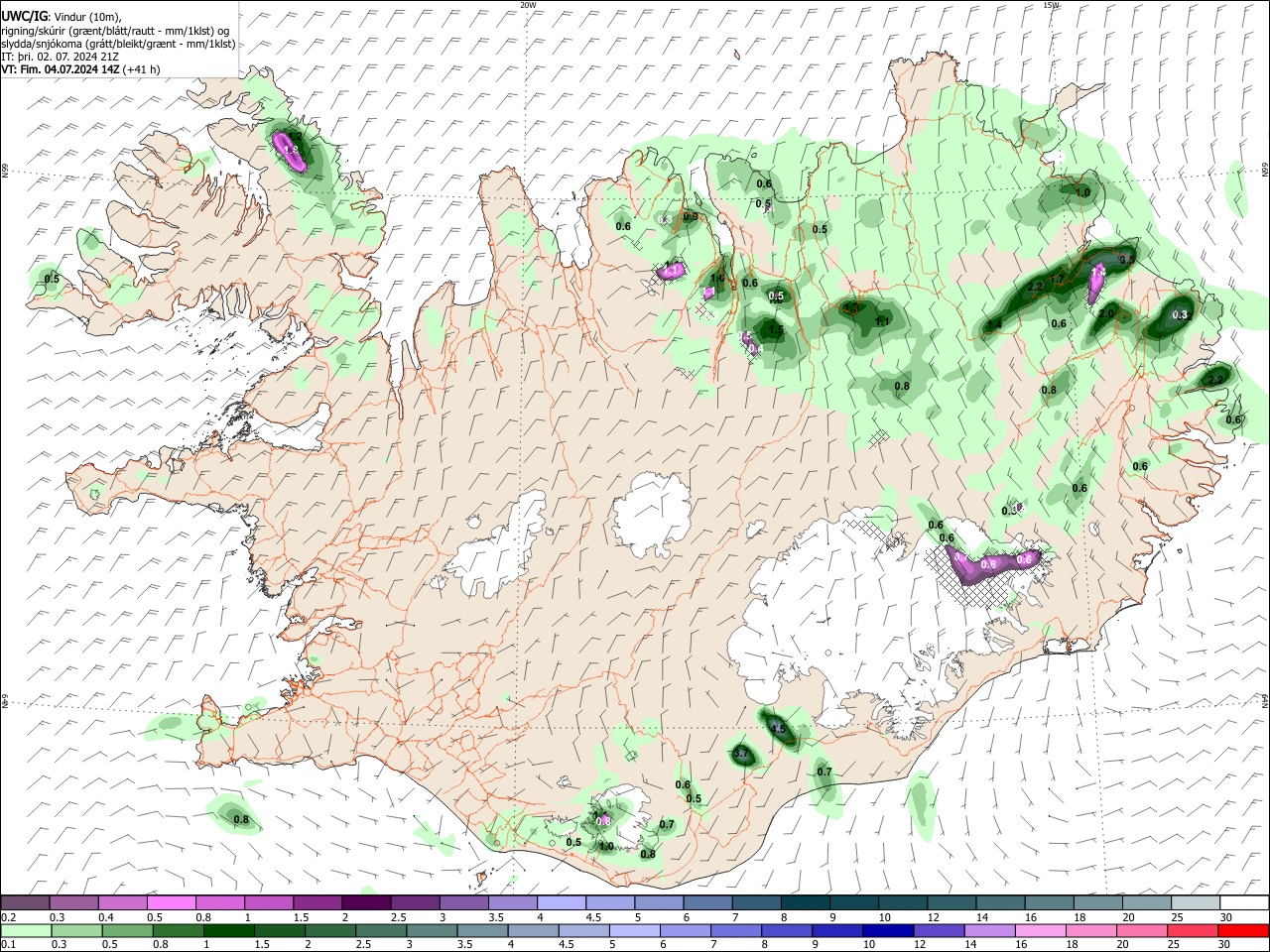Click the pale grey 25 mm snow swatch
The width and height of the screenshot is (1270, 952).
click(x=1195, y=903)
